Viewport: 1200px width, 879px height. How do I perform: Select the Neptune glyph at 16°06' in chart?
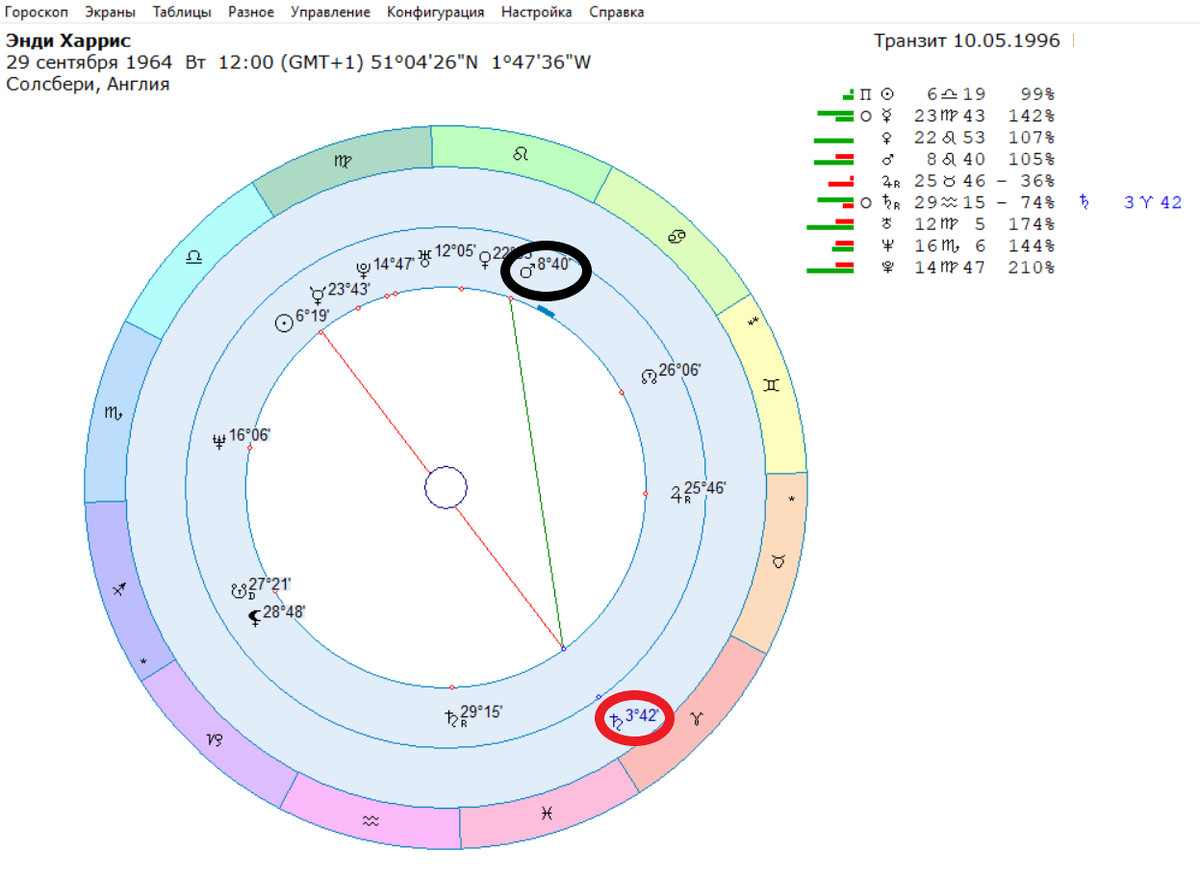point(219,440)
